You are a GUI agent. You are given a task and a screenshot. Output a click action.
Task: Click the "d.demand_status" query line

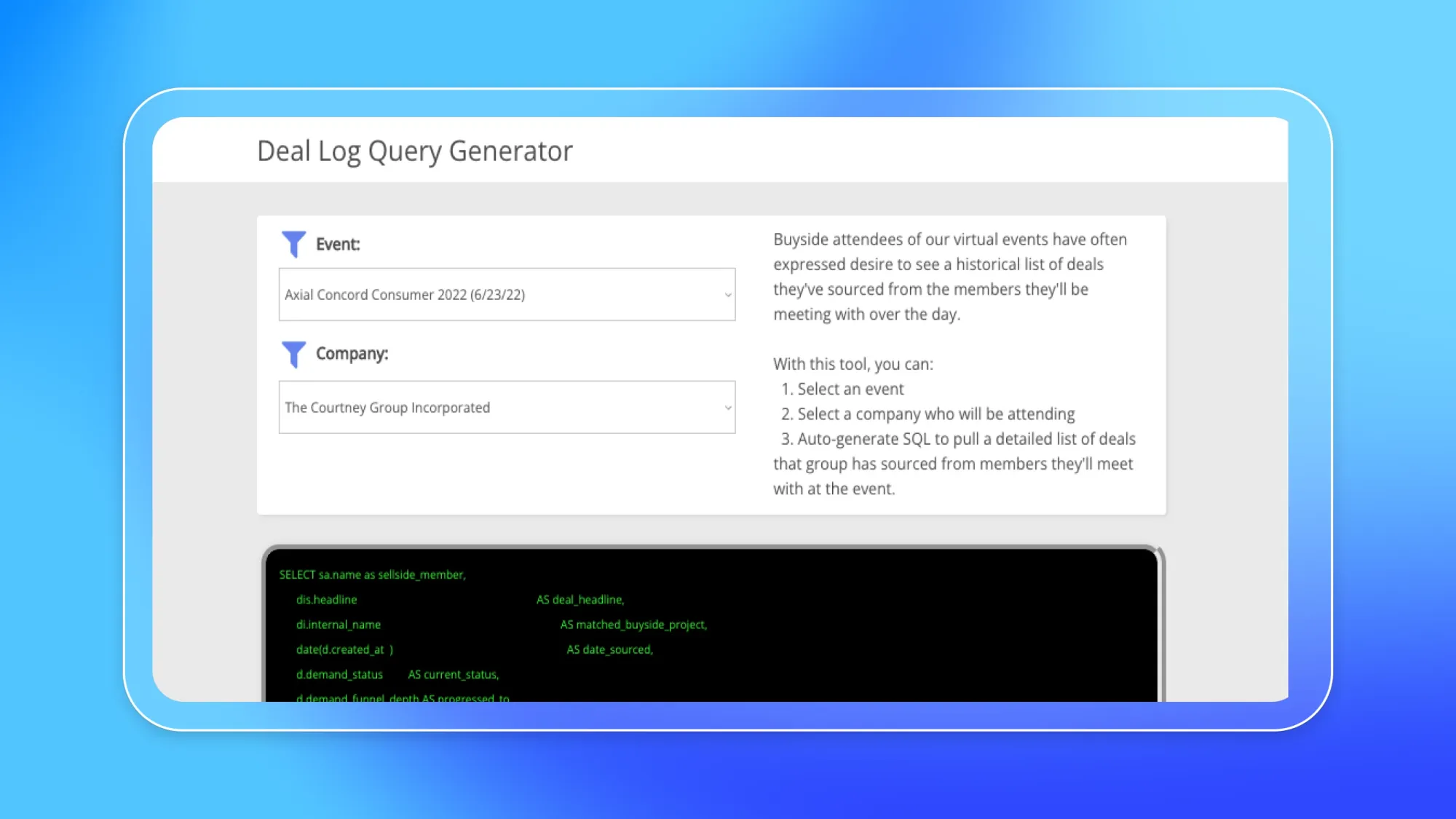click(x=340, y=674)
